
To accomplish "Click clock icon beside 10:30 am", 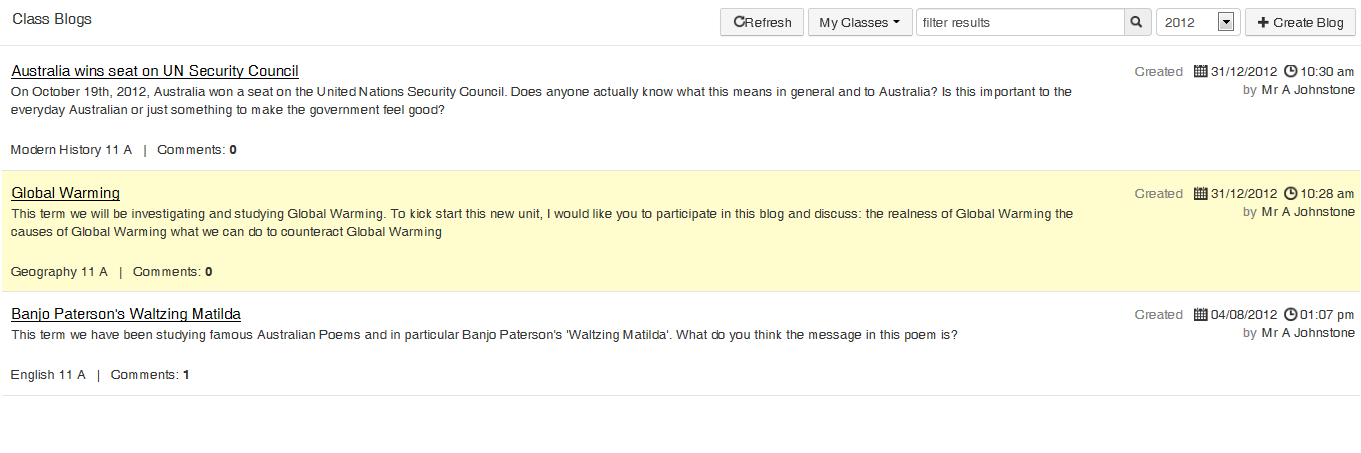I will tap(1290, 72).
